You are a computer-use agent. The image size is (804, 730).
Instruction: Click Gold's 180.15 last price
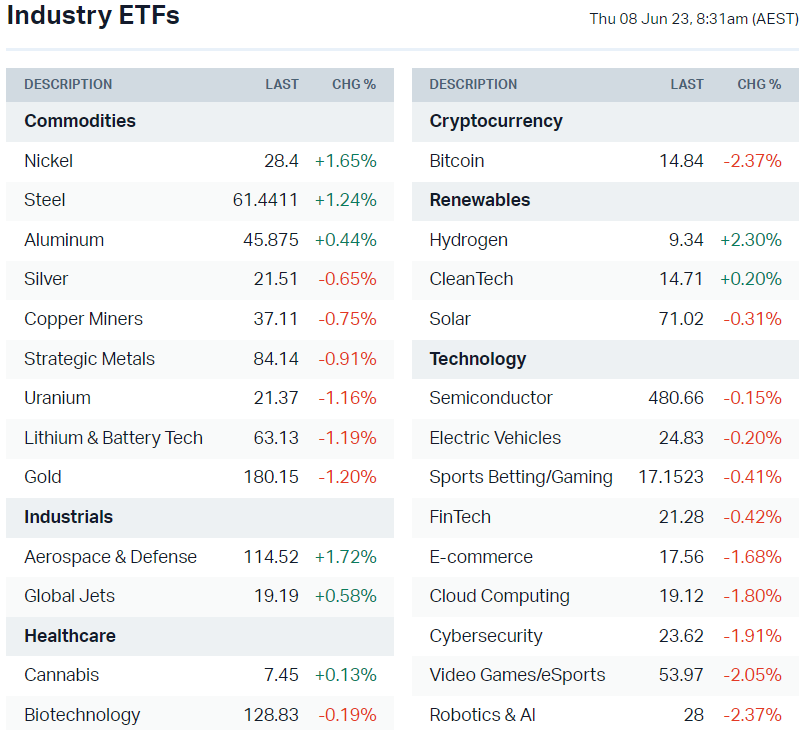(x=271, y=477)
